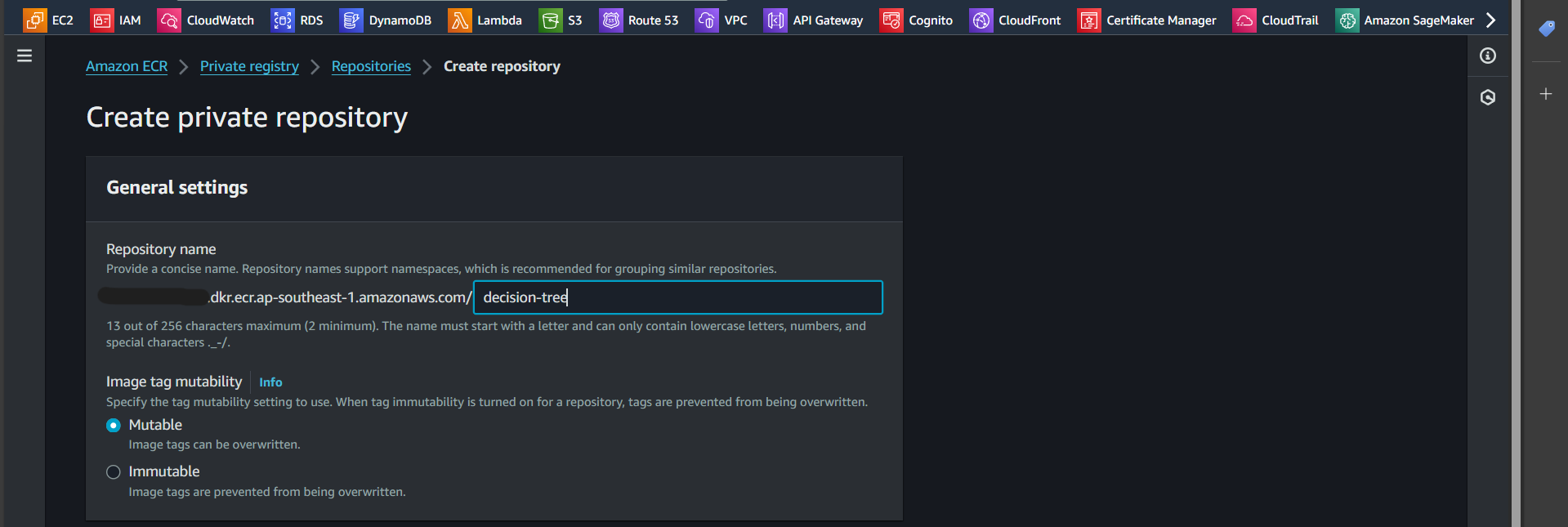Select the Mutable image tag option

point(113,425)
